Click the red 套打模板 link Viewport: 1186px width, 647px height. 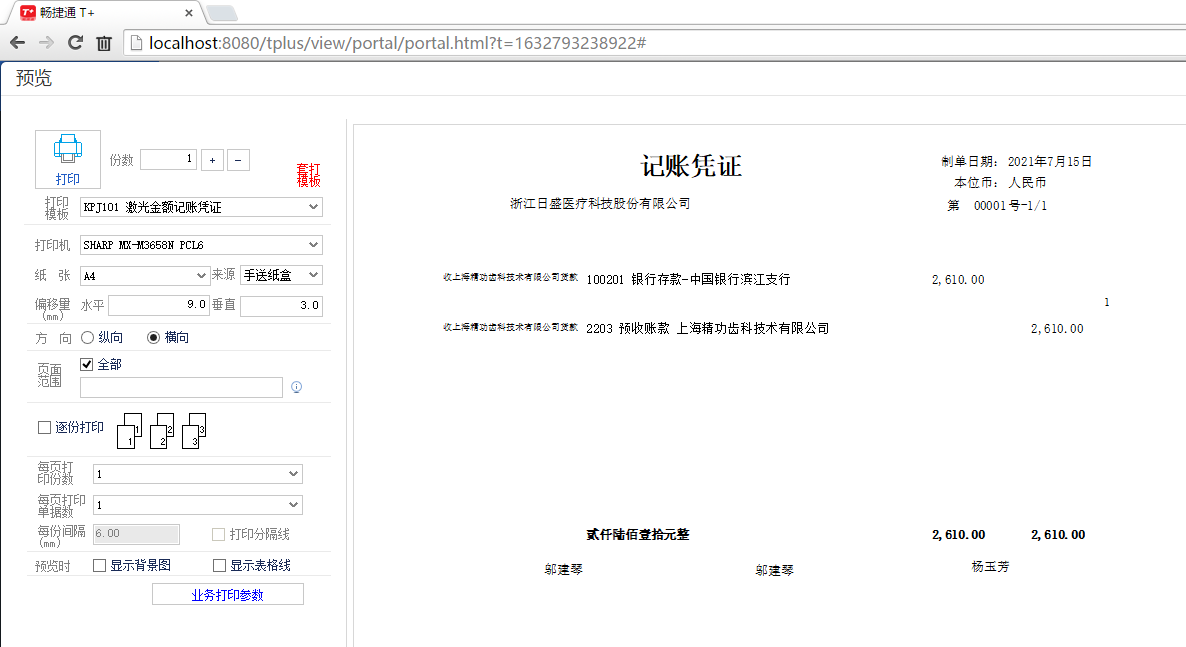(309, 175)
